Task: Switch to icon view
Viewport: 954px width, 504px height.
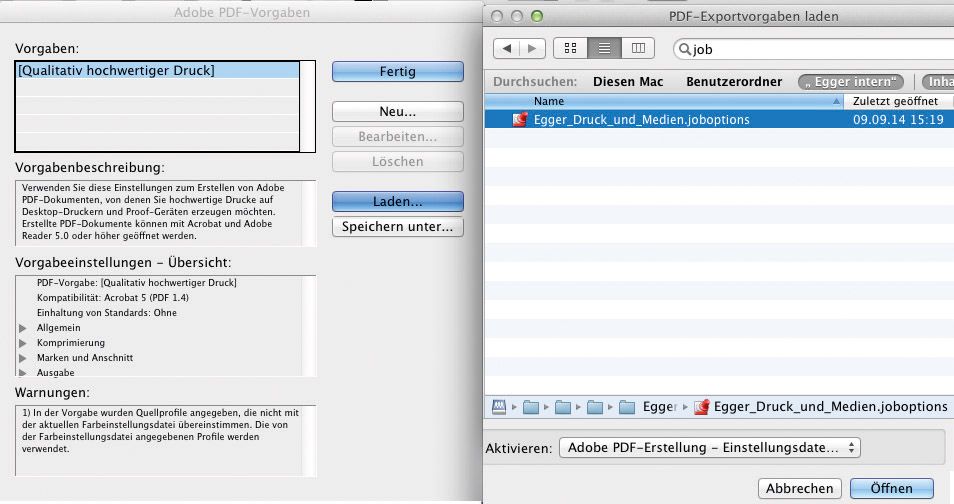Action: tap(571, 49)
